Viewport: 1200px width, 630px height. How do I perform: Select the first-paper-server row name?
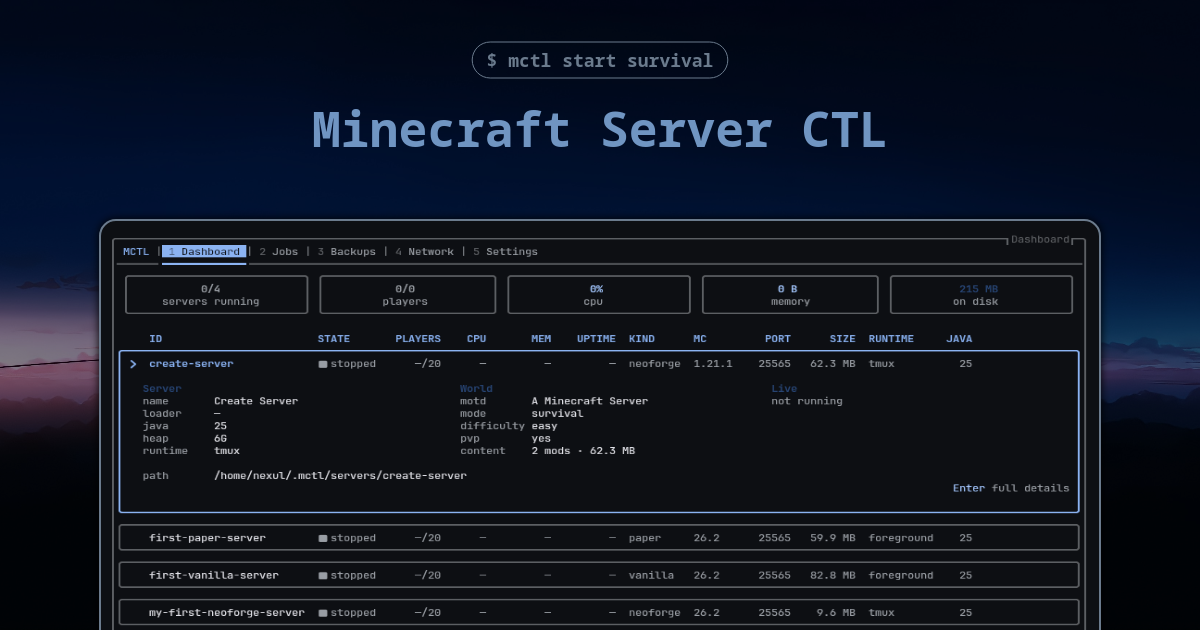click(208, 538)
